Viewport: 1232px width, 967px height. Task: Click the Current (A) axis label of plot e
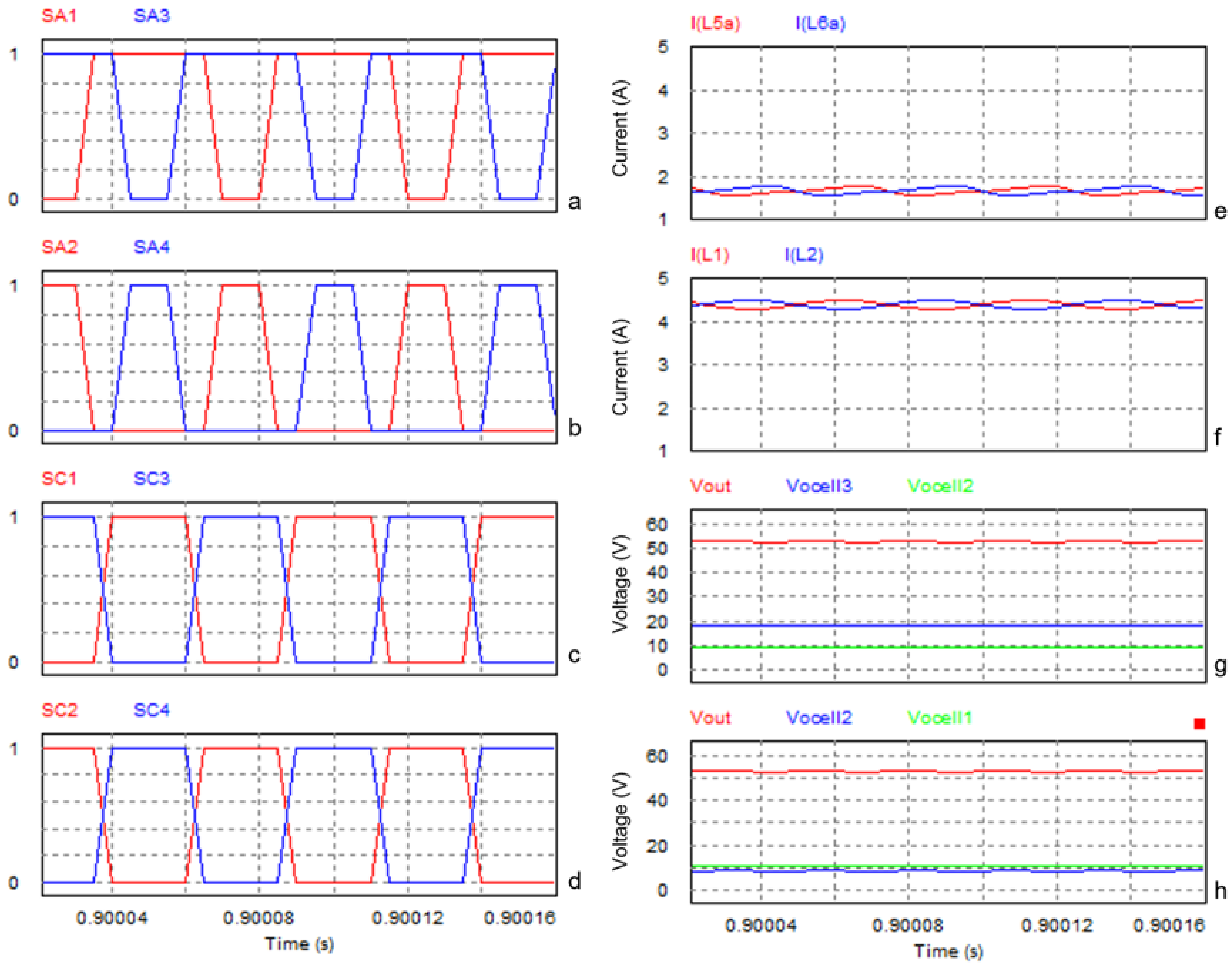(620, 129)
